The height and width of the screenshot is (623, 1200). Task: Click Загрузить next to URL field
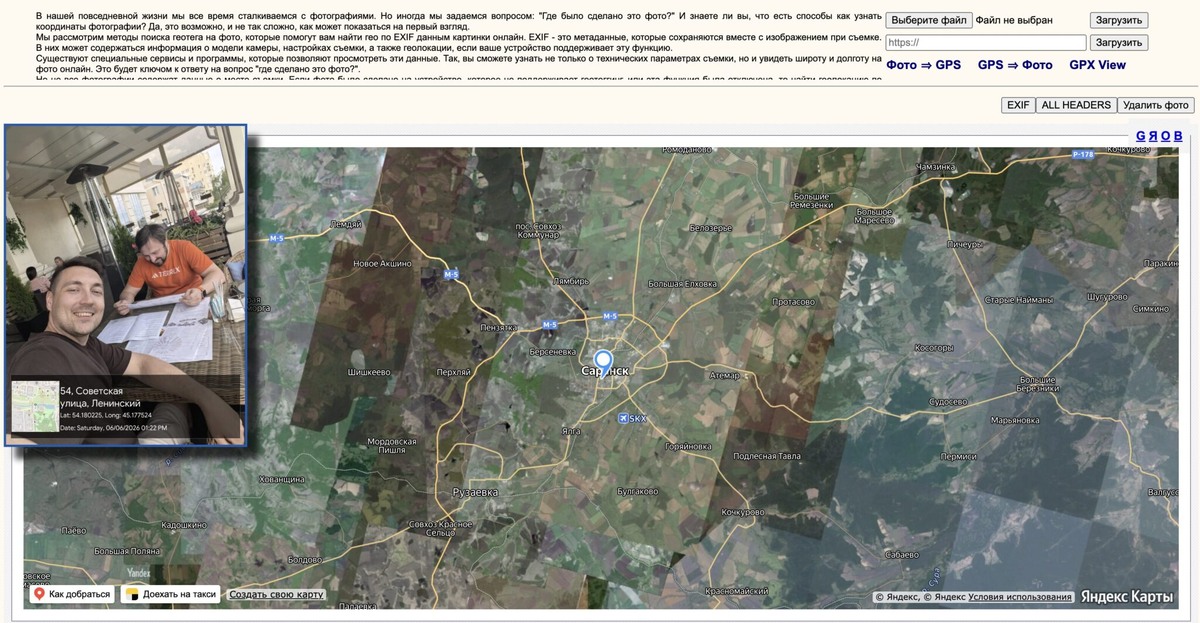(x=1118, y=43)
